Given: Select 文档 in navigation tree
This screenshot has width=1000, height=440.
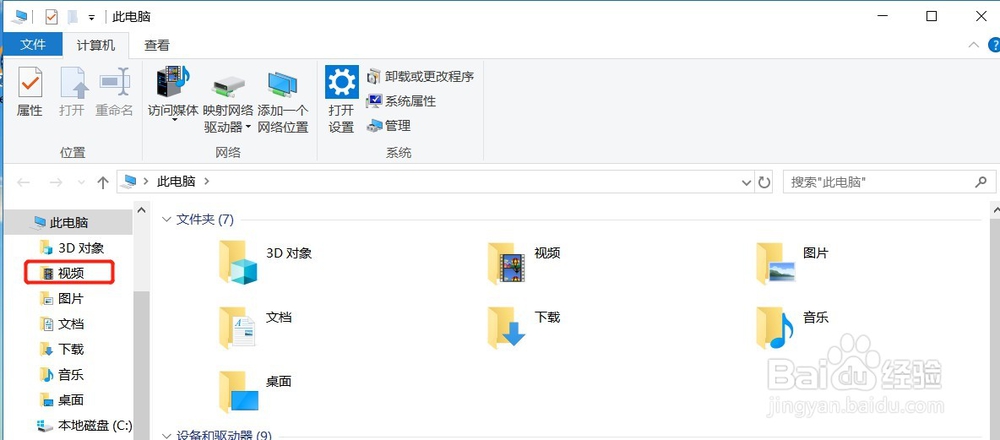Looking at the screenshot, I should (62, 324).
